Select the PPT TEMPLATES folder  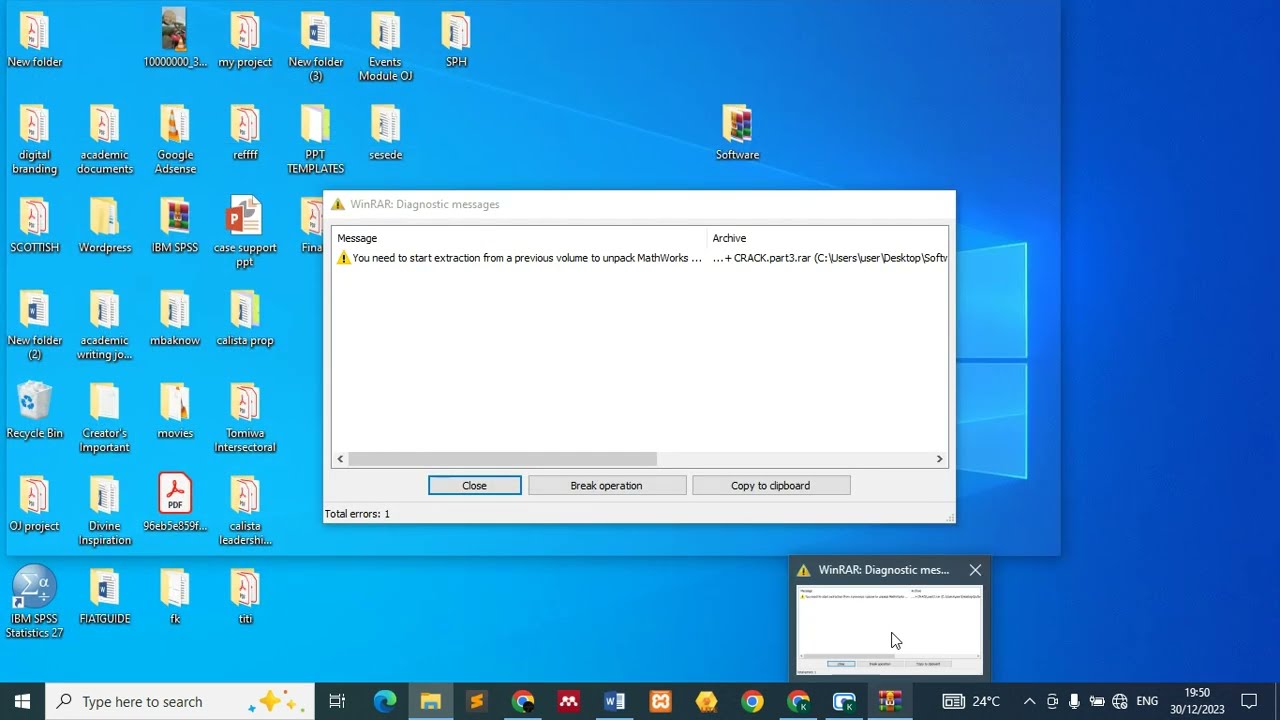click(315, 140)
